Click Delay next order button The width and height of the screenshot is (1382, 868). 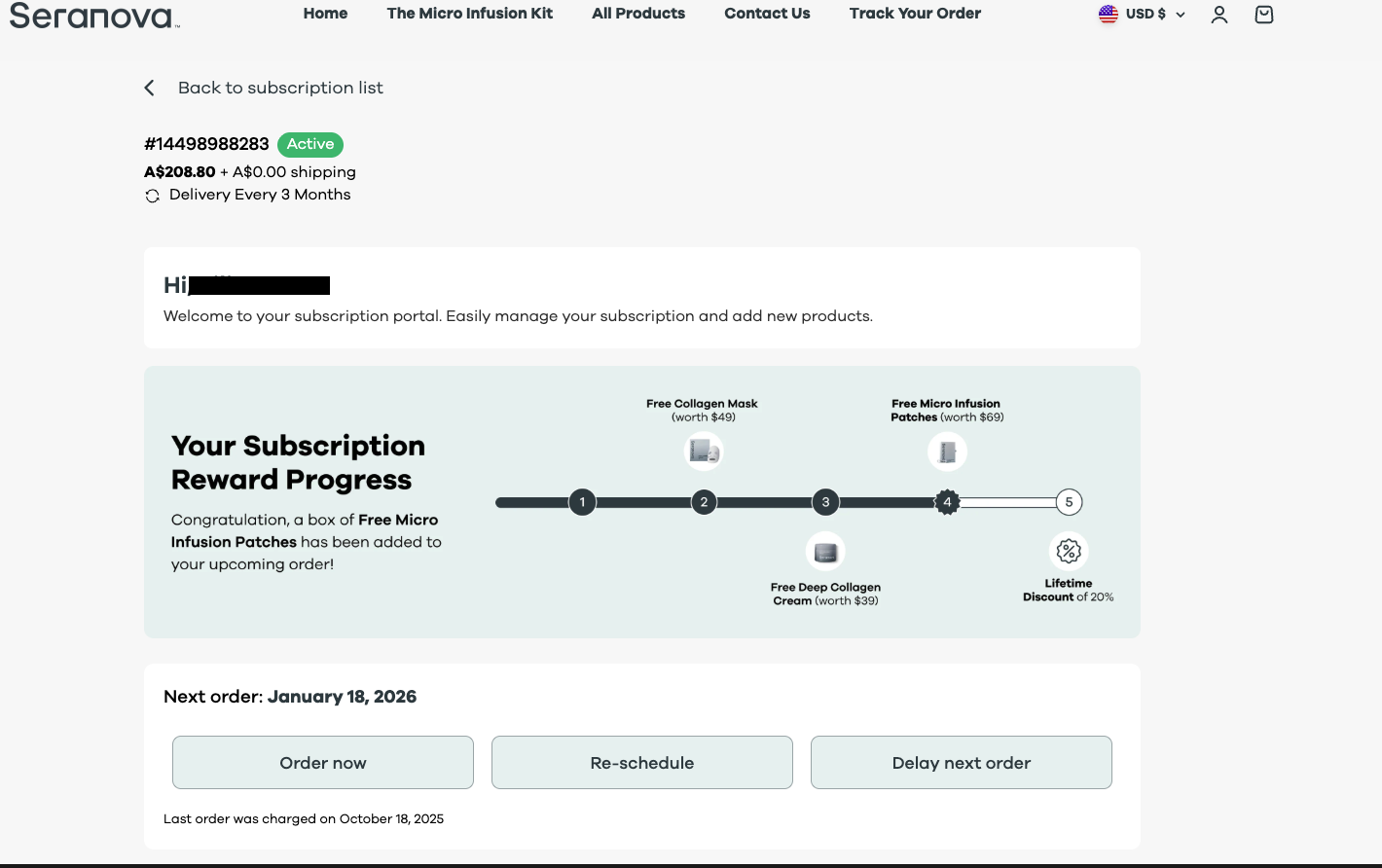(962, 763)
